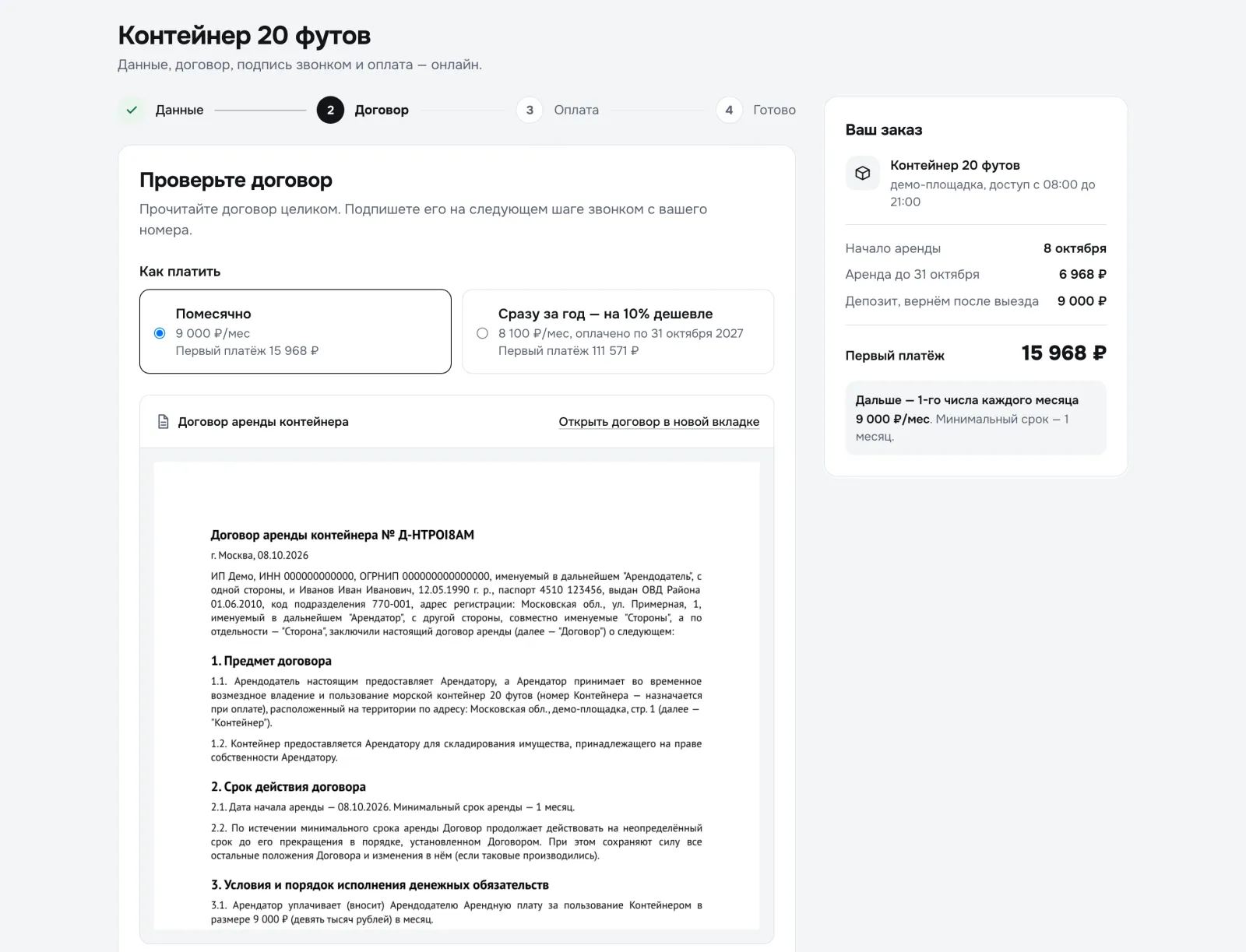Click the step 4 number circle

click(x=729, y=110)
